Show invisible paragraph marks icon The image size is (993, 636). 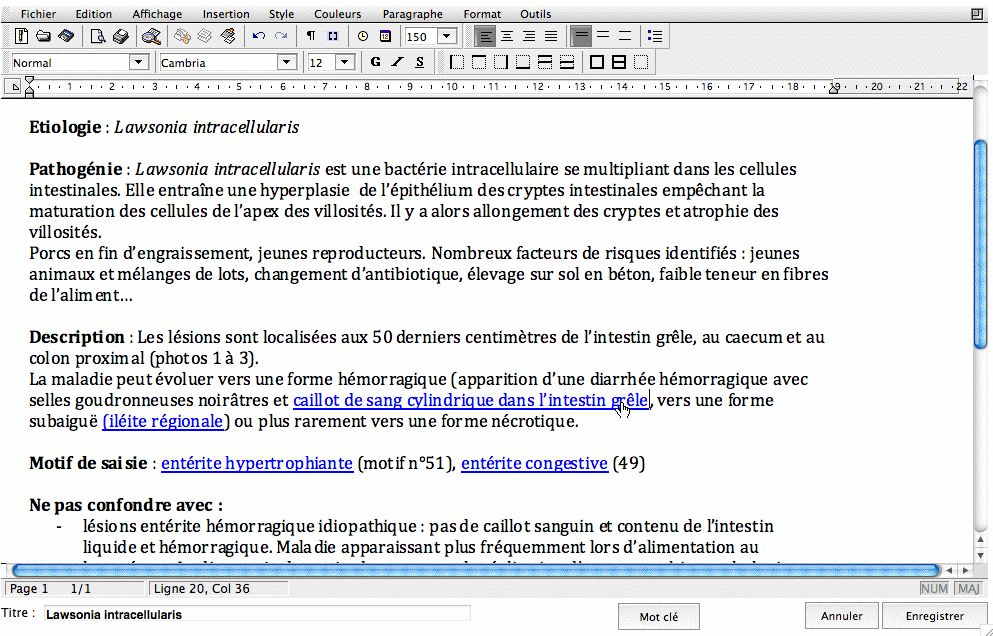[x=311, y=37]
